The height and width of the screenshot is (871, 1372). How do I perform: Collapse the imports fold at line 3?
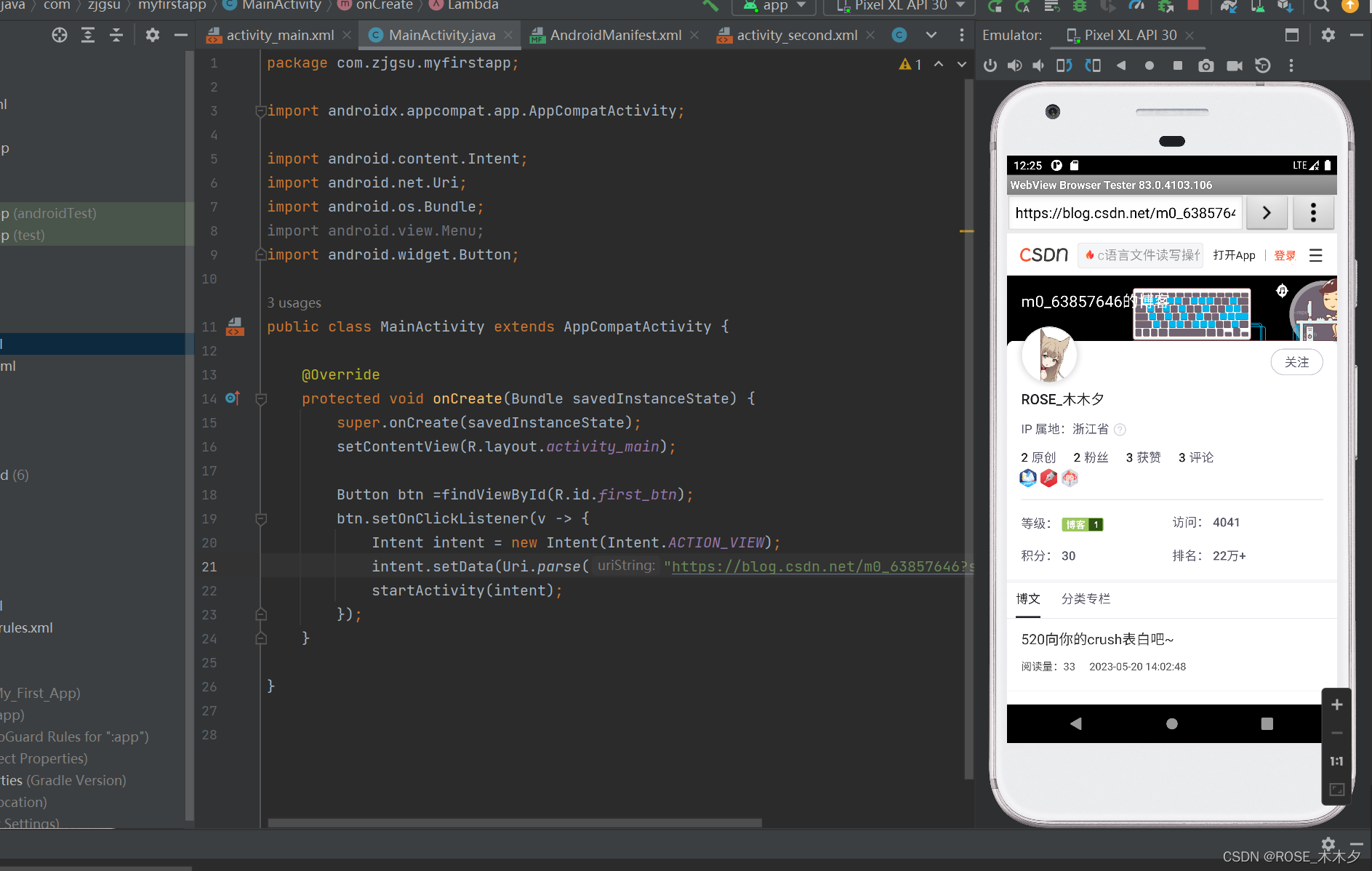(260, 111)
